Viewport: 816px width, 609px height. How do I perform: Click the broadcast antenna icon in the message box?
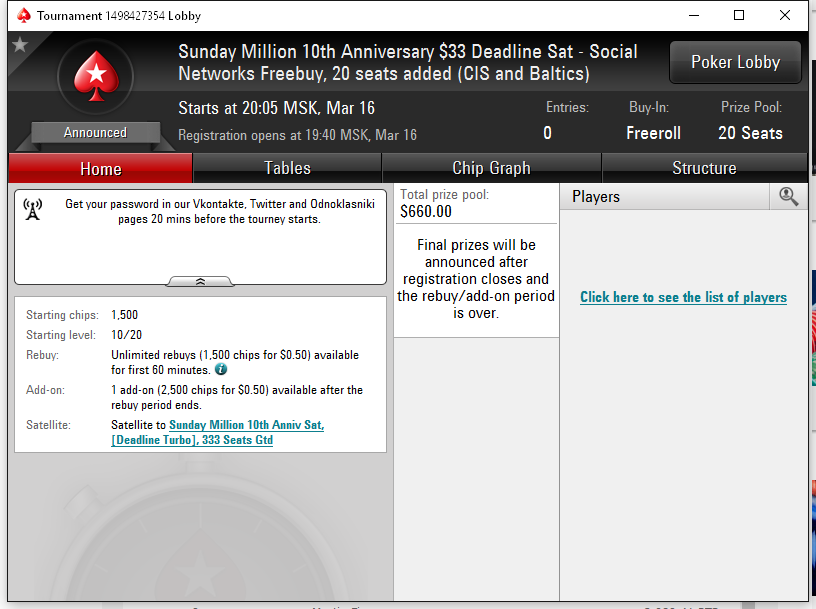tap(33, 209)
